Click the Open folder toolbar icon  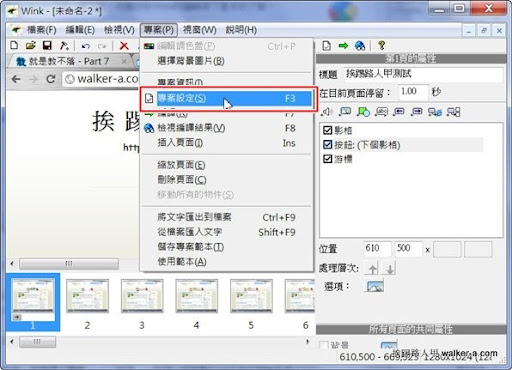tap(31, 45)
